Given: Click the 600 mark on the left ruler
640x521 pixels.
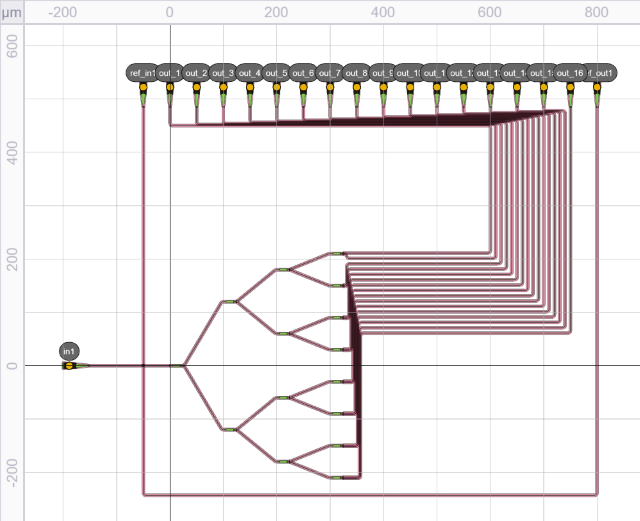Looking at the screenshot, I should click(11, 46).
